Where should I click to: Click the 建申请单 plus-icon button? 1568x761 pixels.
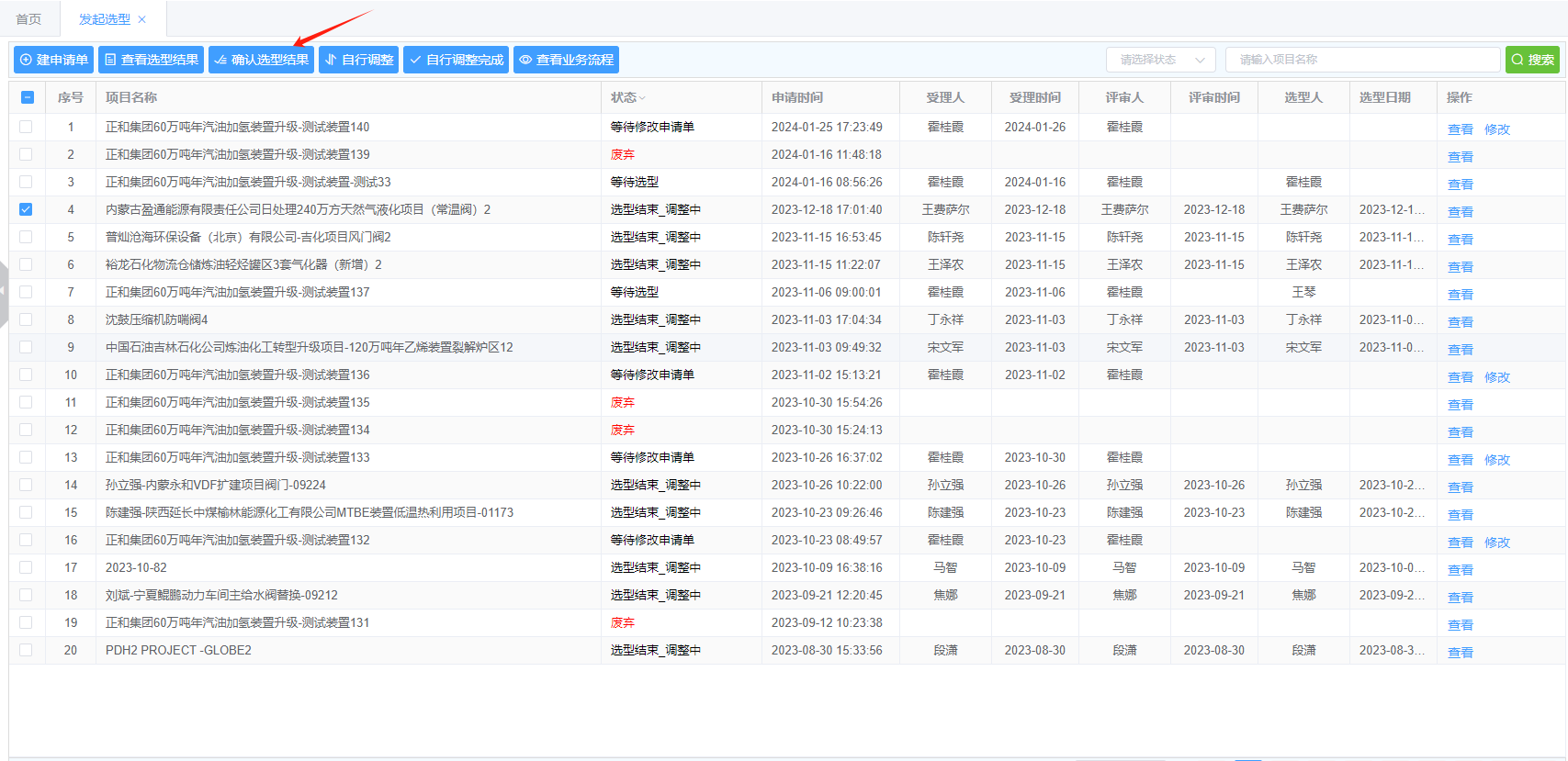pos(53,60)
